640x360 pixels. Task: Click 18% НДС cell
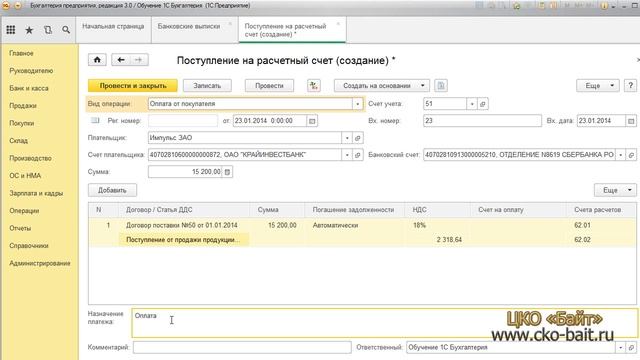438,225
